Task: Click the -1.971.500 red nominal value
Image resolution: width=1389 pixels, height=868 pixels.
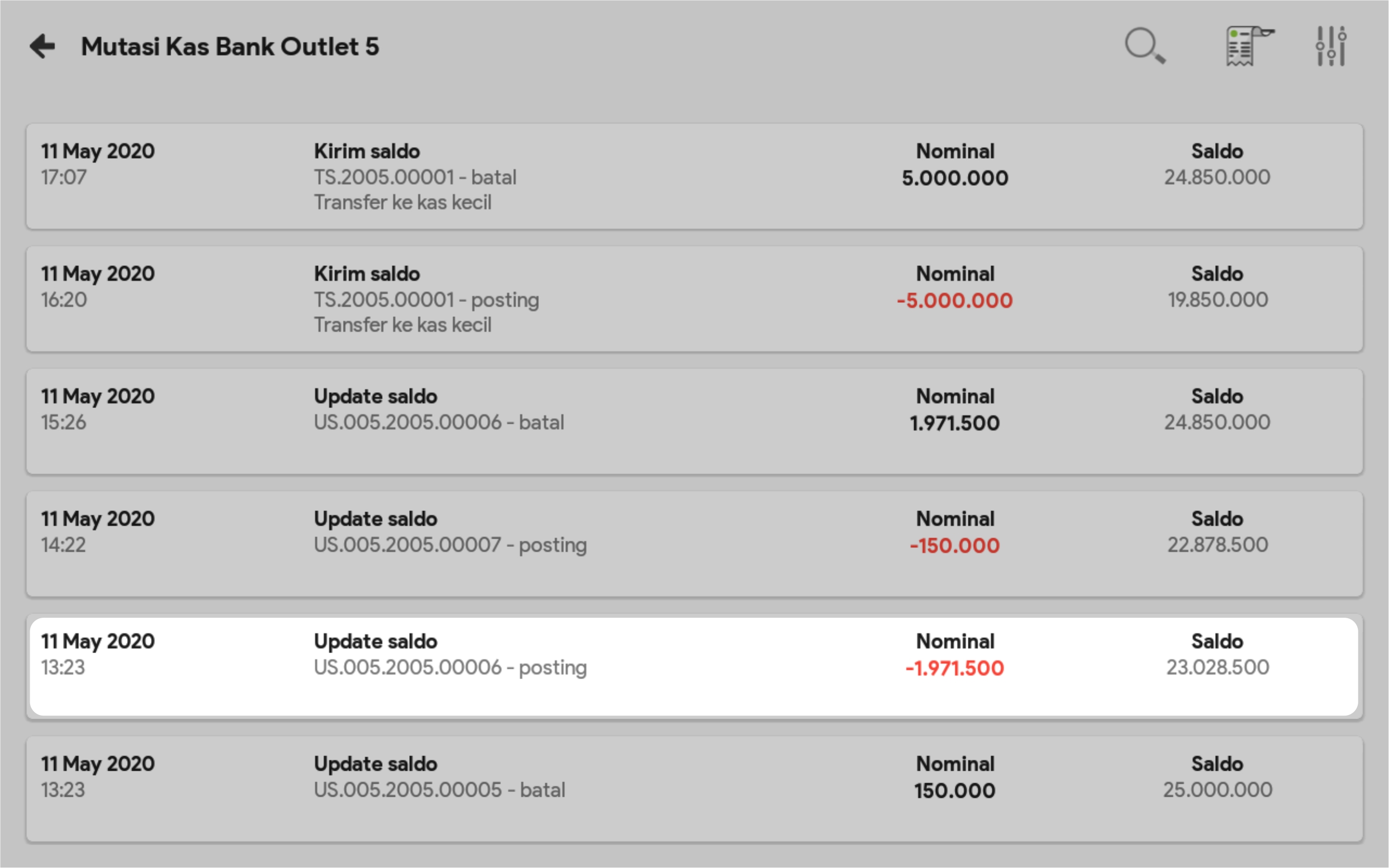Action: (954, 668)
